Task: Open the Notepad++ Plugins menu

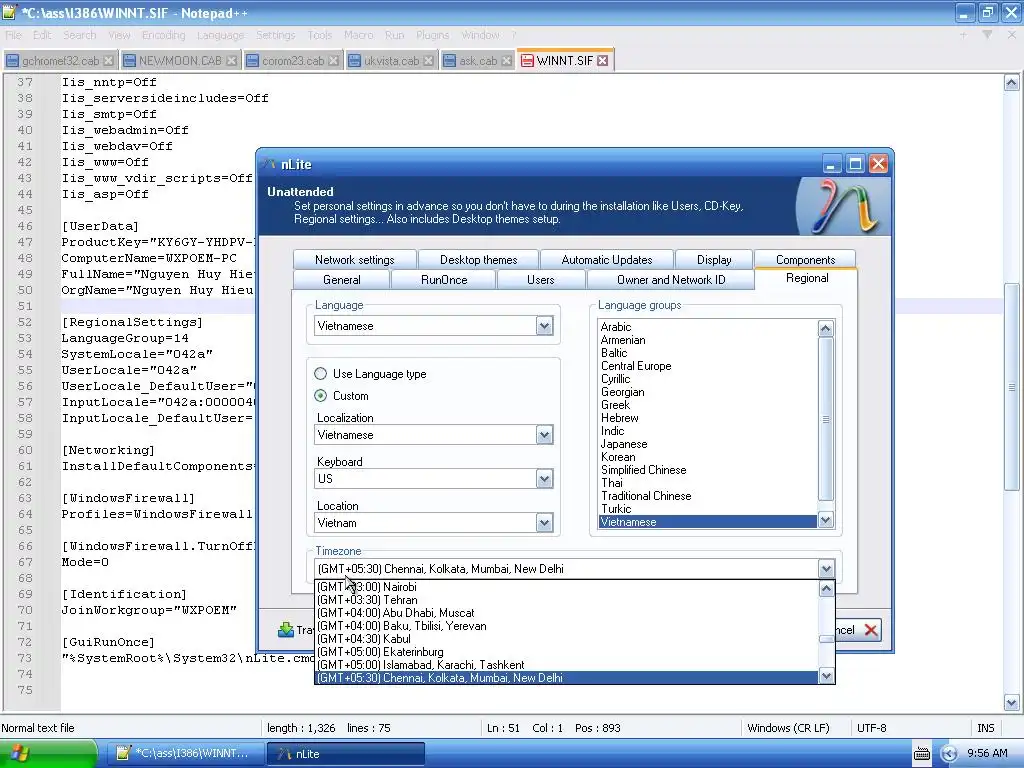Action: pos(432,35)
